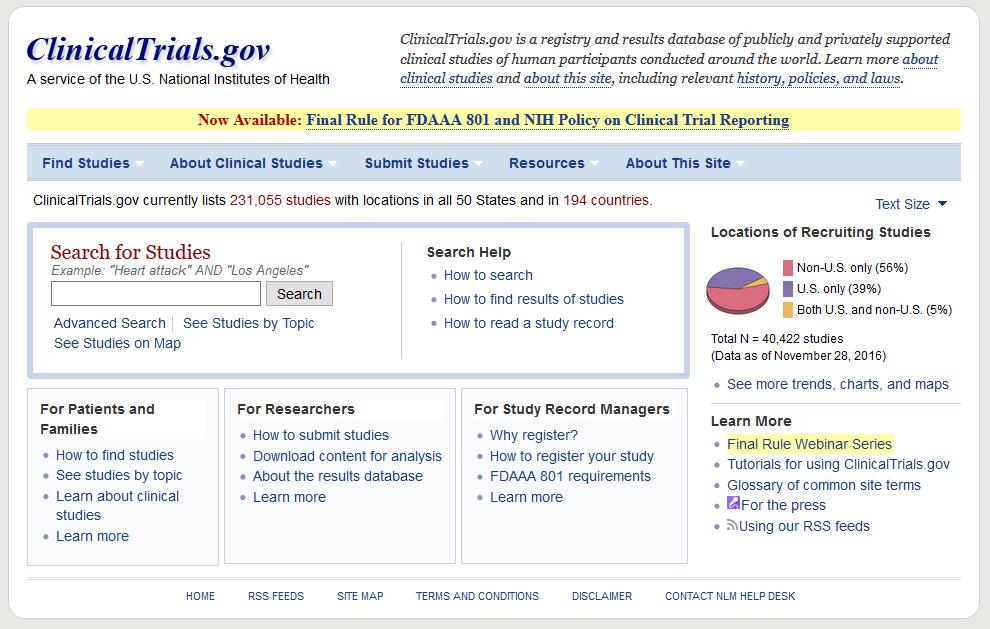Open How to register your study
The height and width of the screenshot is (629, 990).
tap(572, 456)
